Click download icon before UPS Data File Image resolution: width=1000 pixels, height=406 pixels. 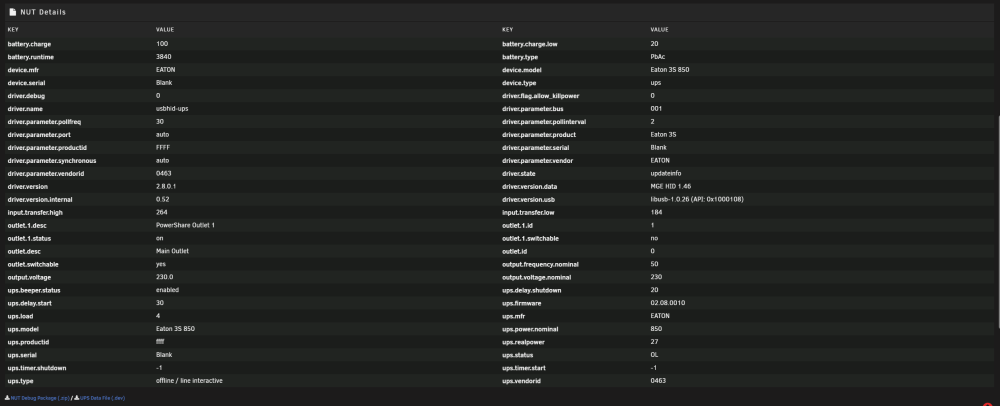(77, 398)
